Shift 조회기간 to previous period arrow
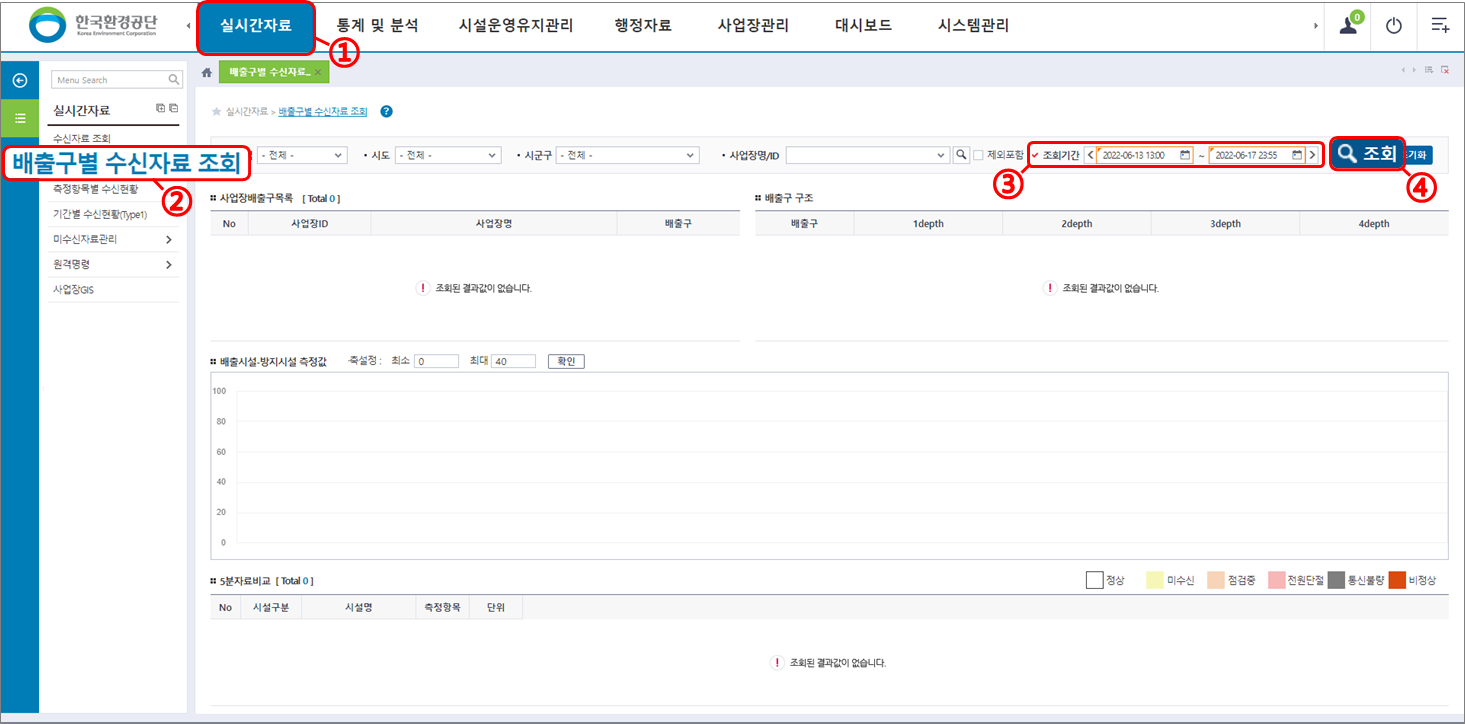Screen dimensions: 1465x724 (x=1090, y=155)
